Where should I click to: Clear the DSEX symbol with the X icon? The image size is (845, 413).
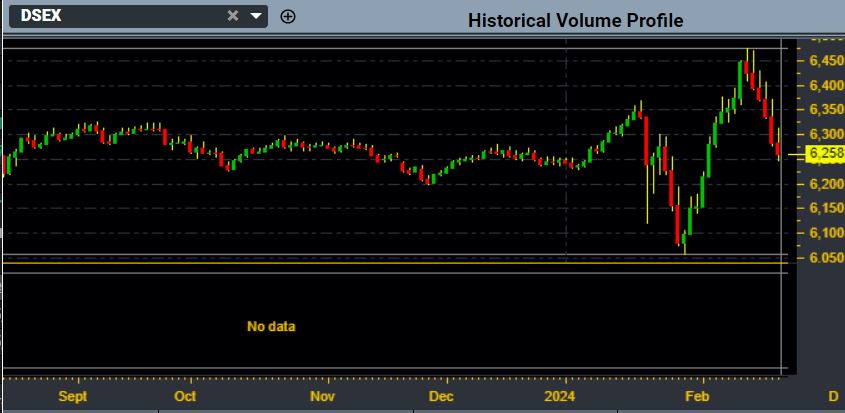coord(233,16)
